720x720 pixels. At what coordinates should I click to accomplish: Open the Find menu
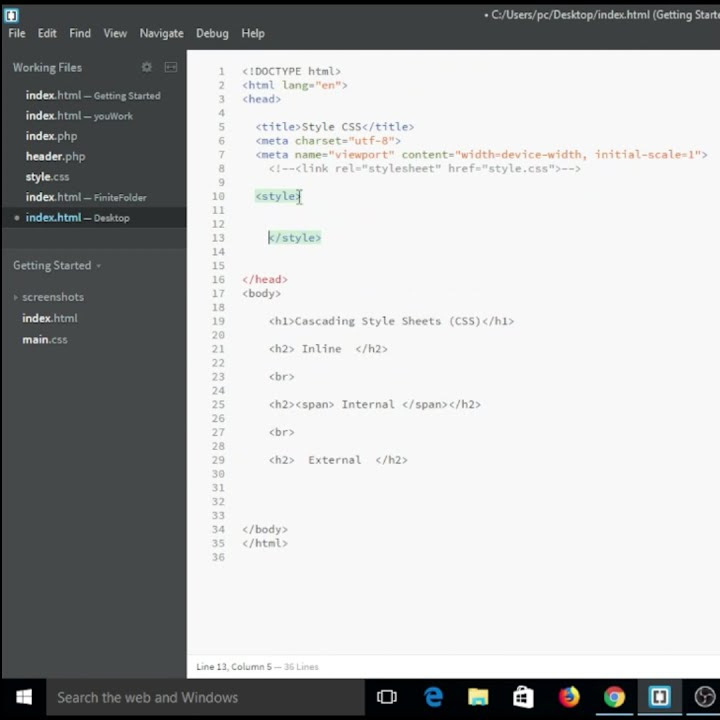click(x=80, y=33)
